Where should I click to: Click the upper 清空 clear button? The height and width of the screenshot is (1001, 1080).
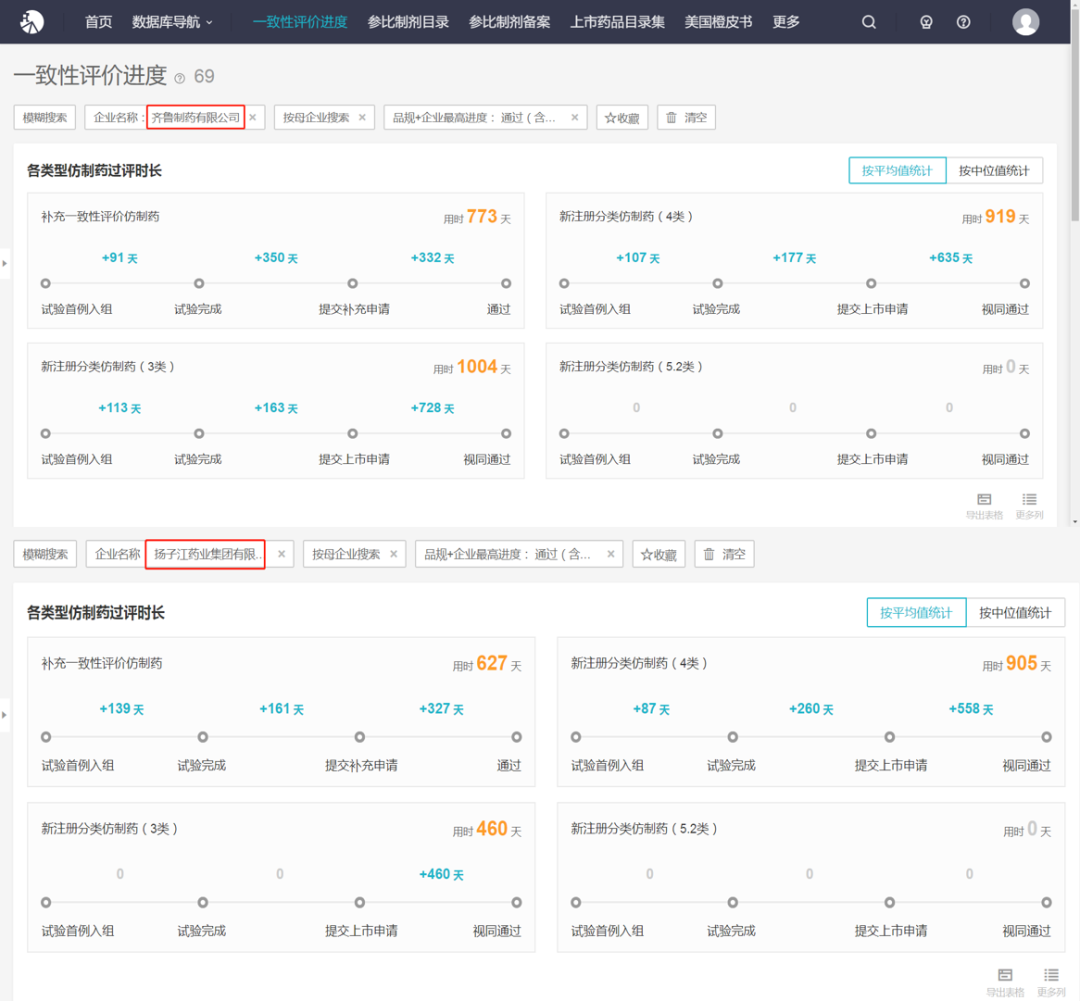(x=686, y=117)
